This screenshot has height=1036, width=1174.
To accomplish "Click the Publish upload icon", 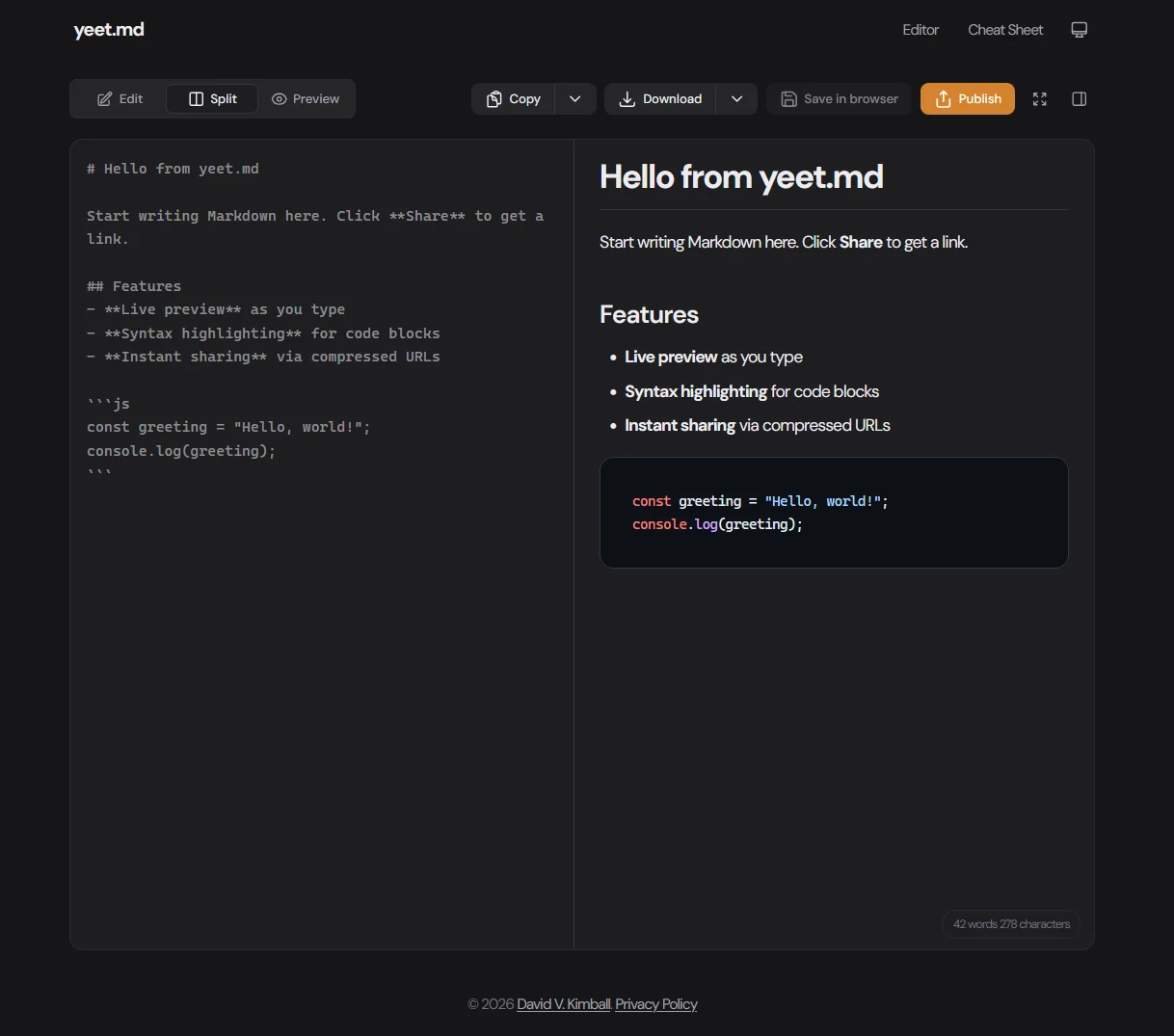I will point(943,99).
